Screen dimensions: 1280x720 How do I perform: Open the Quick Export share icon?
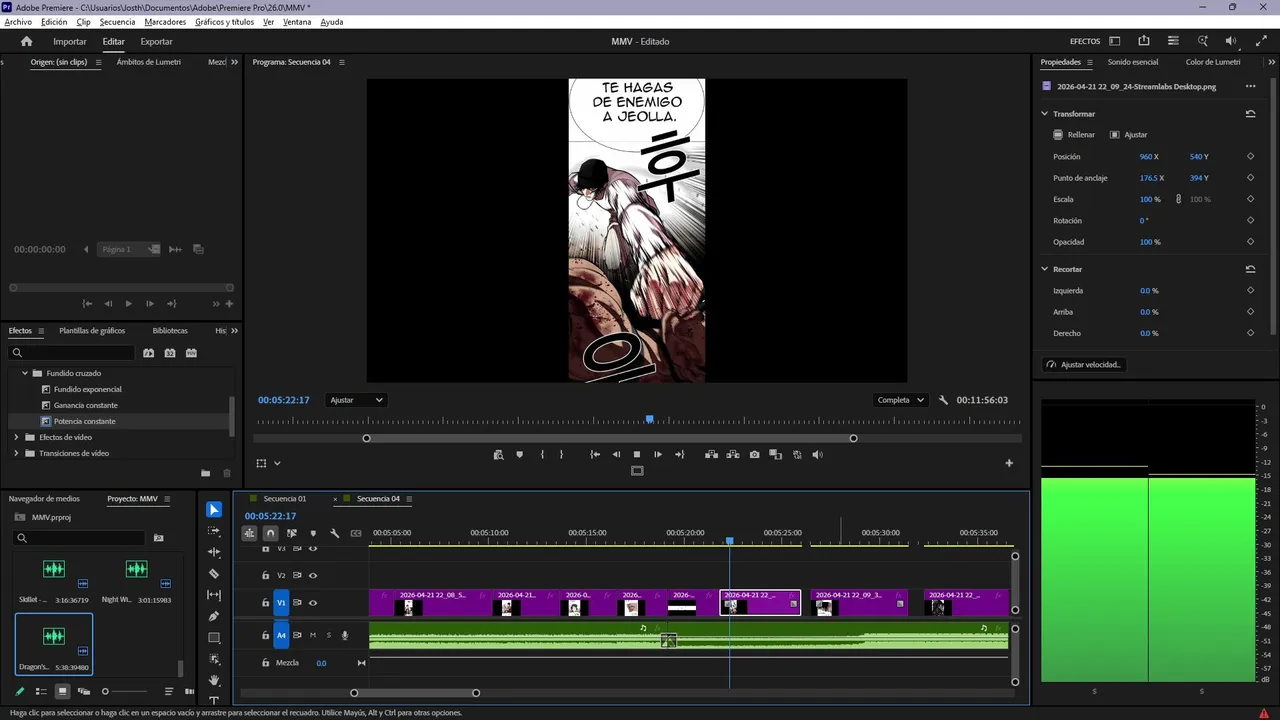(1144, 41)
